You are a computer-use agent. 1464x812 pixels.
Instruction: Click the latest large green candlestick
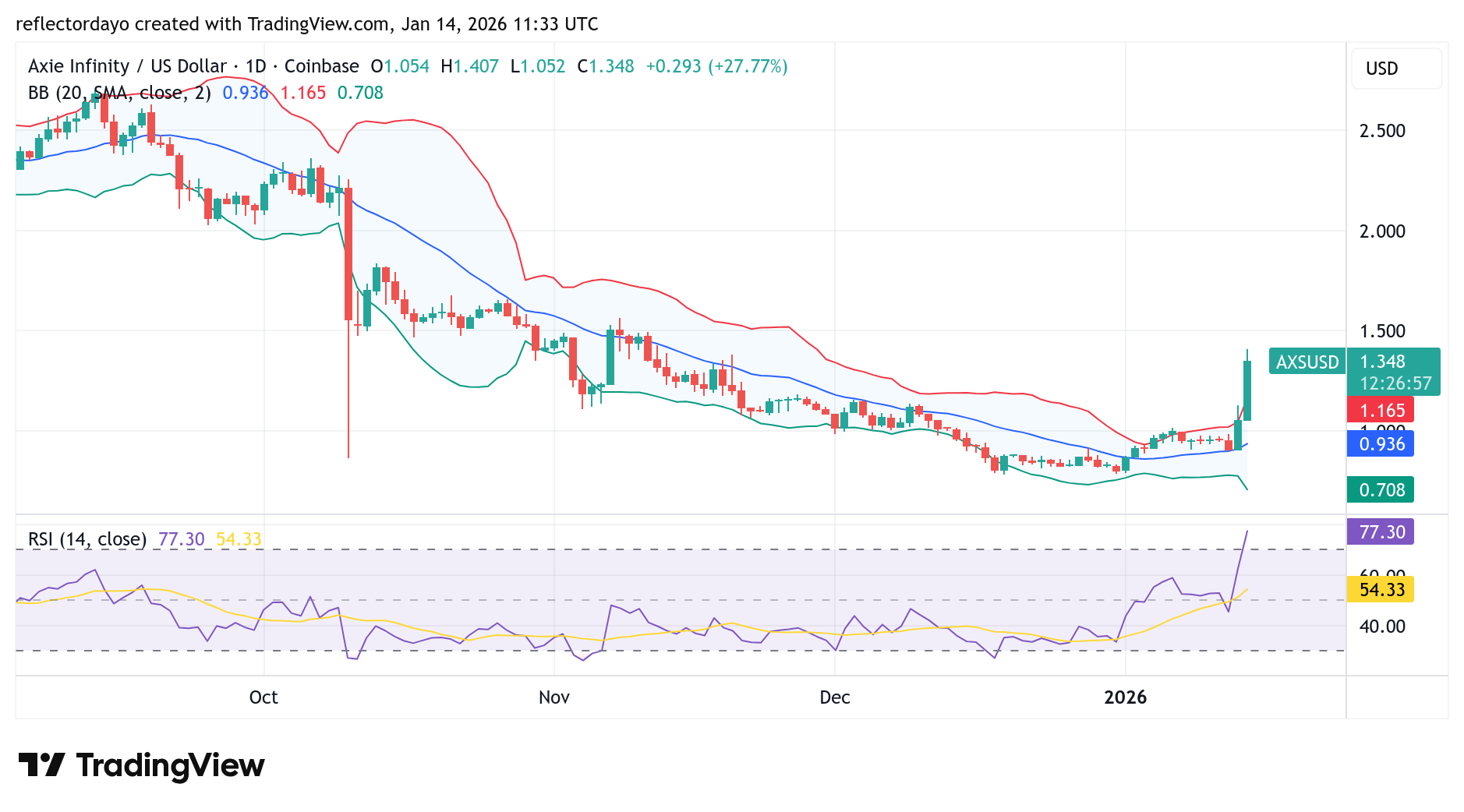[1247, 390]
